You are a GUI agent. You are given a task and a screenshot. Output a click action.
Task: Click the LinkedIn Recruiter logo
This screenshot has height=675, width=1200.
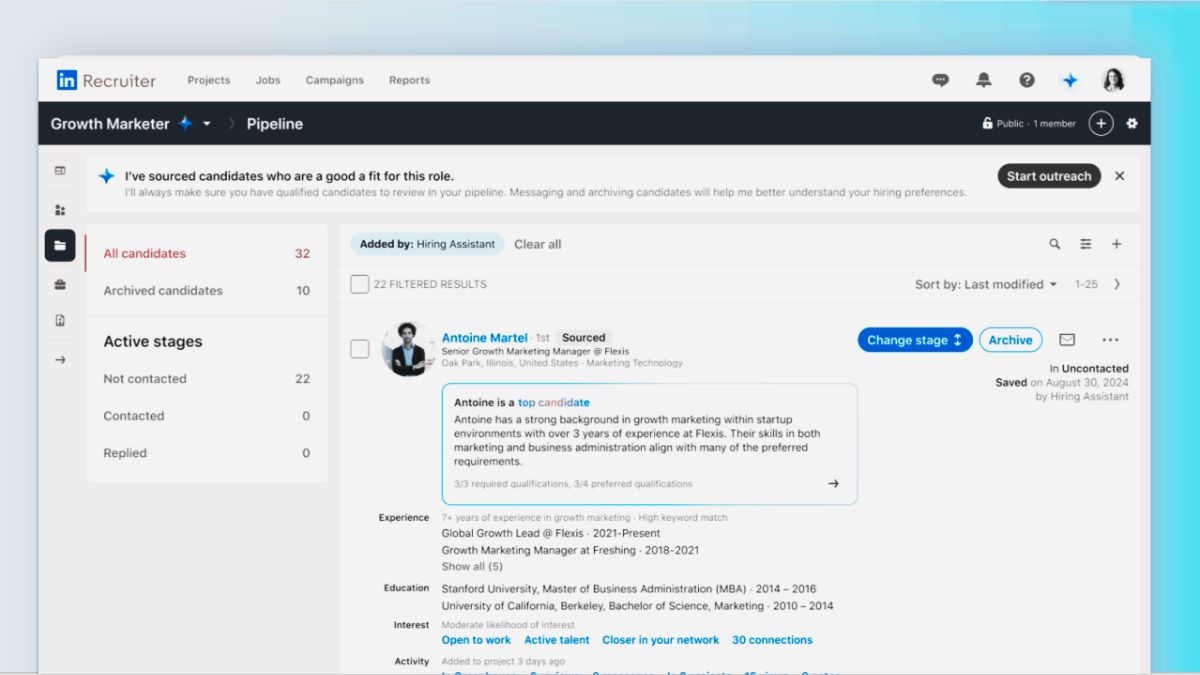point(106,80)
